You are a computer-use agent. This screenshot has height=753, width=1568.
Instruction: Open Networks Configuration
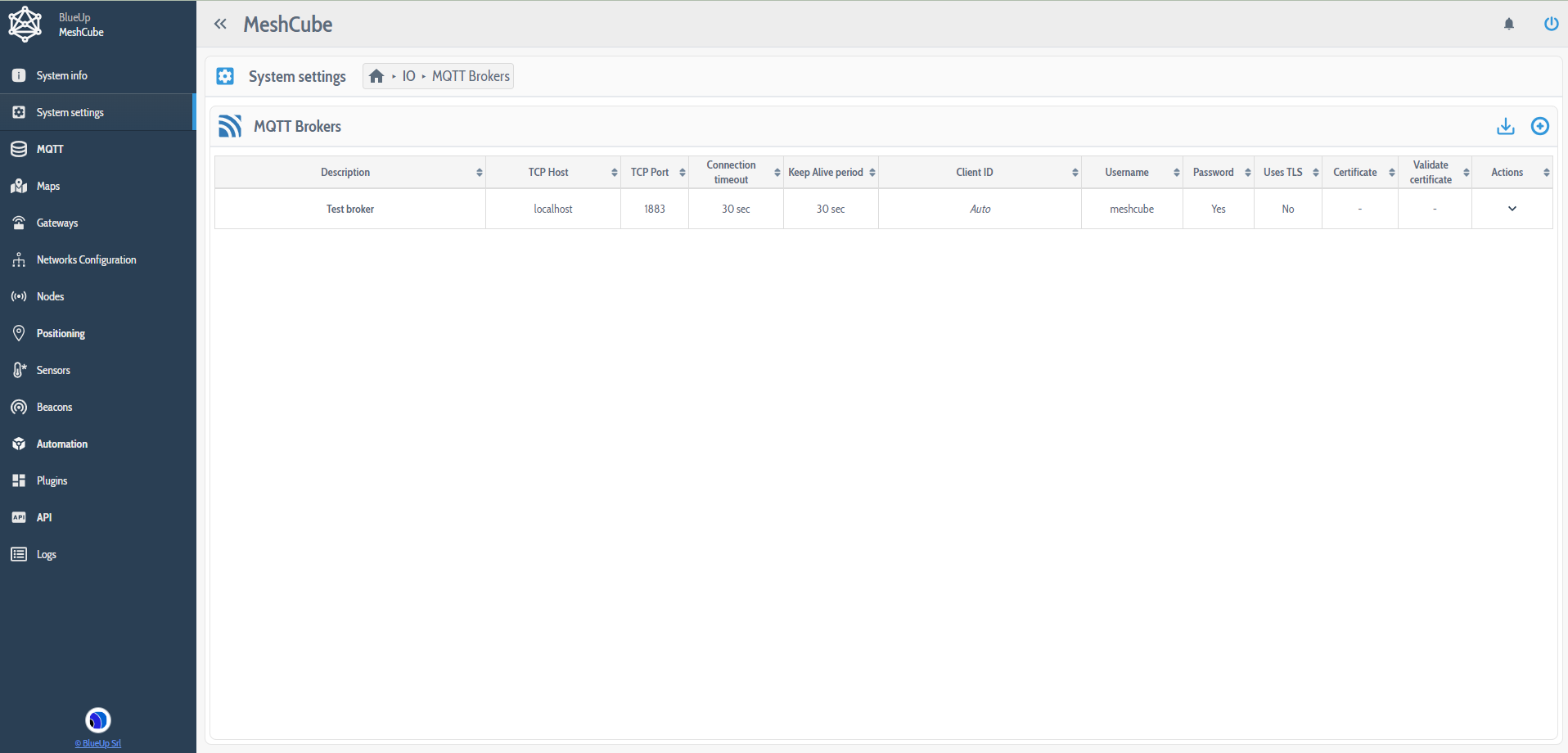(86, 259)
